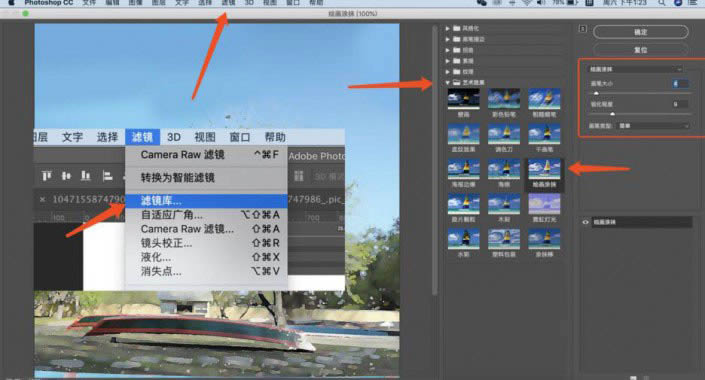Toggle eye icon of 绘画涂抹 effect layer
Viewport: 705px width, 380px height.
585,222
